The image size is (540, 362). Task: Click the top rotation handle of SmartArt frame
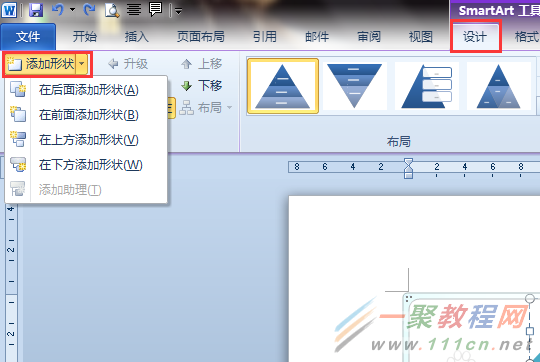click(x=530, y=298)
